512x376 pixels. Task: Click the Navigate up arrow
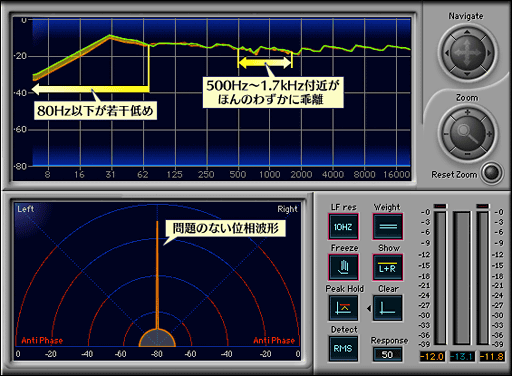point(467,32)
